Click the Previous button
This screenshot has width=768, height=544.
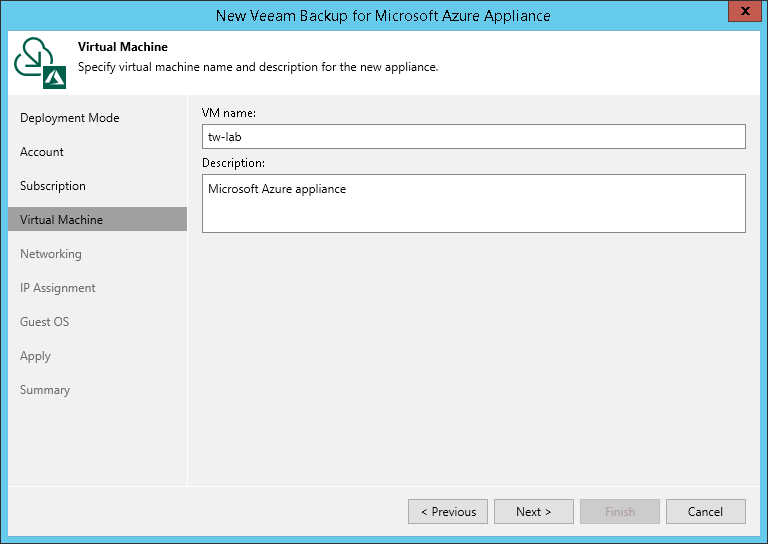pyautogui.click(x=448, y=512)
